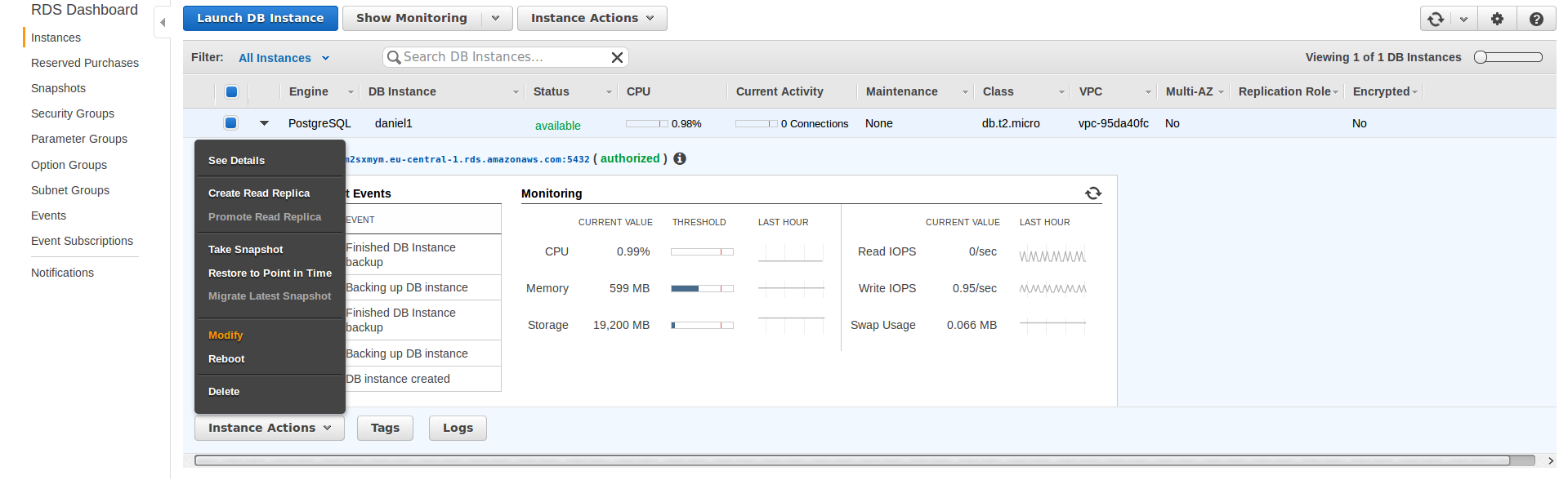Image resolution: width=1568 pixels, height=480 pixels.
Task: Open Replication Role column dropdown
Action: coord(1335,92)
